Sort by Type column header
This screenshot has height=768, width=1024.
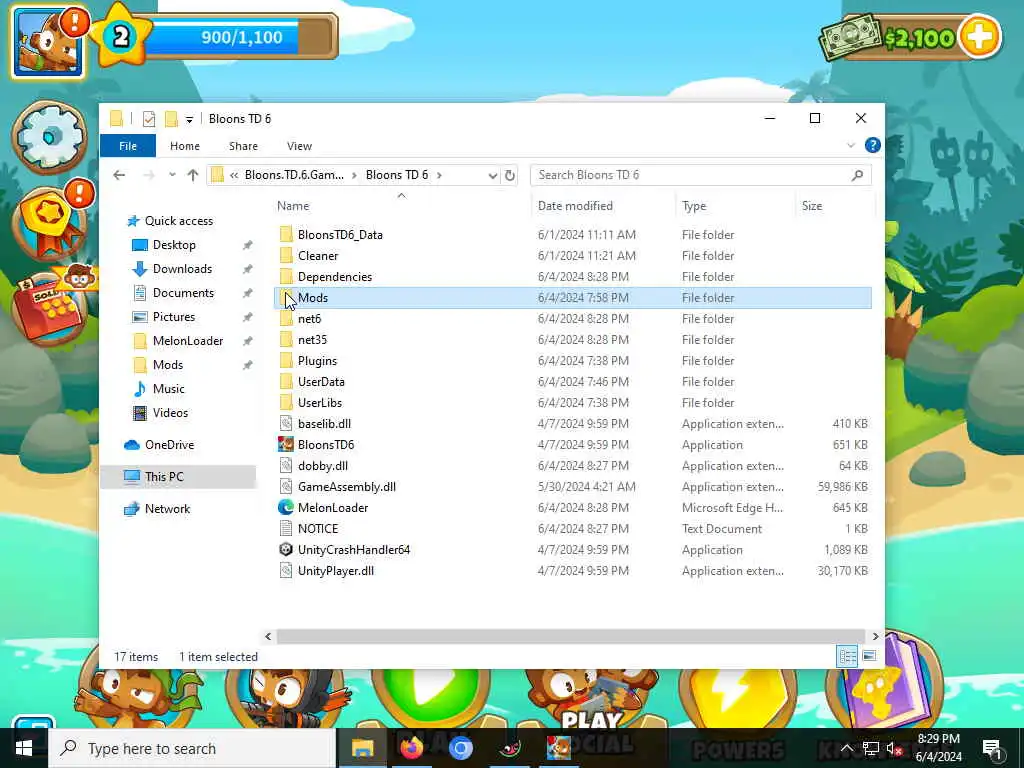click(694, 206)
